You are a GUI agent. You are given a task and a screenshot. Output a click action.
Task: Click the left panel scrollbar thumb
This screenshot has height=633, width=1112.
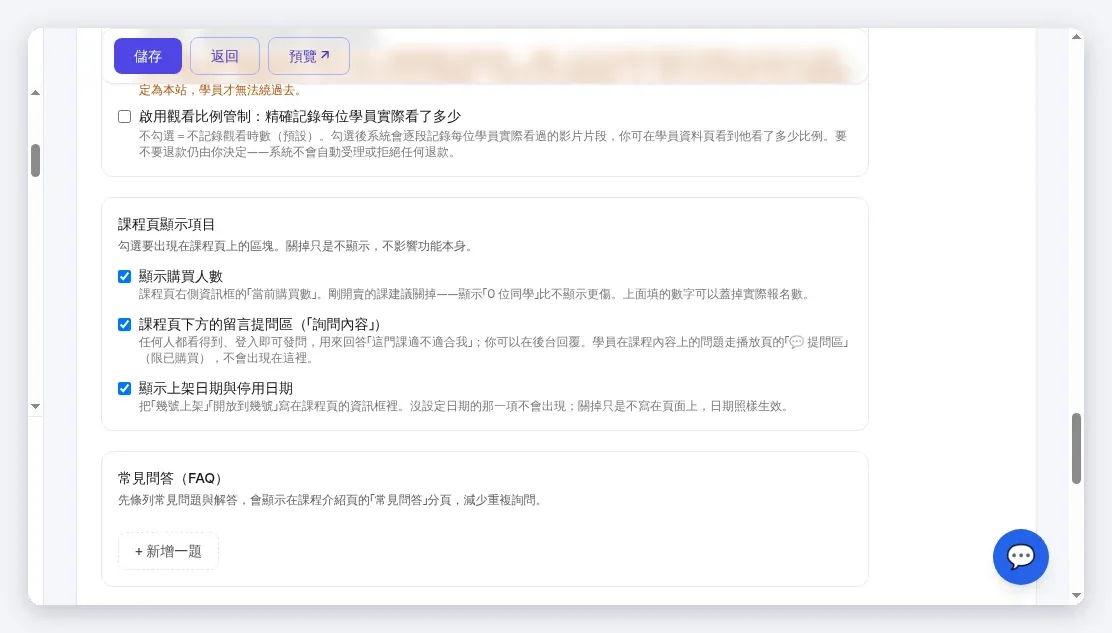(x=35, y=160)
